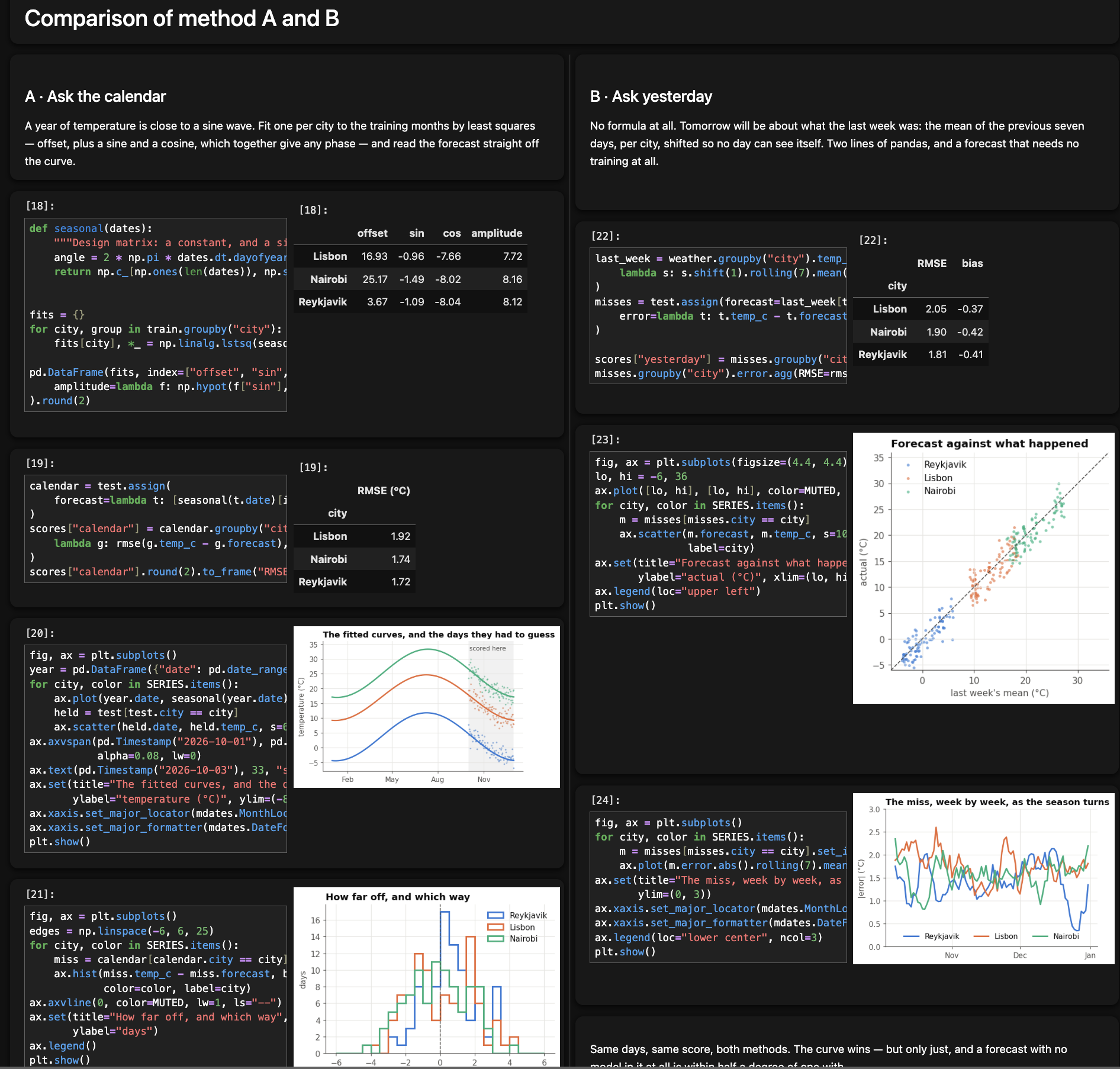Click Reykjavik's blue swatch in the histogram legend
Viewport: 1120px width, 1069px height.
495,915
